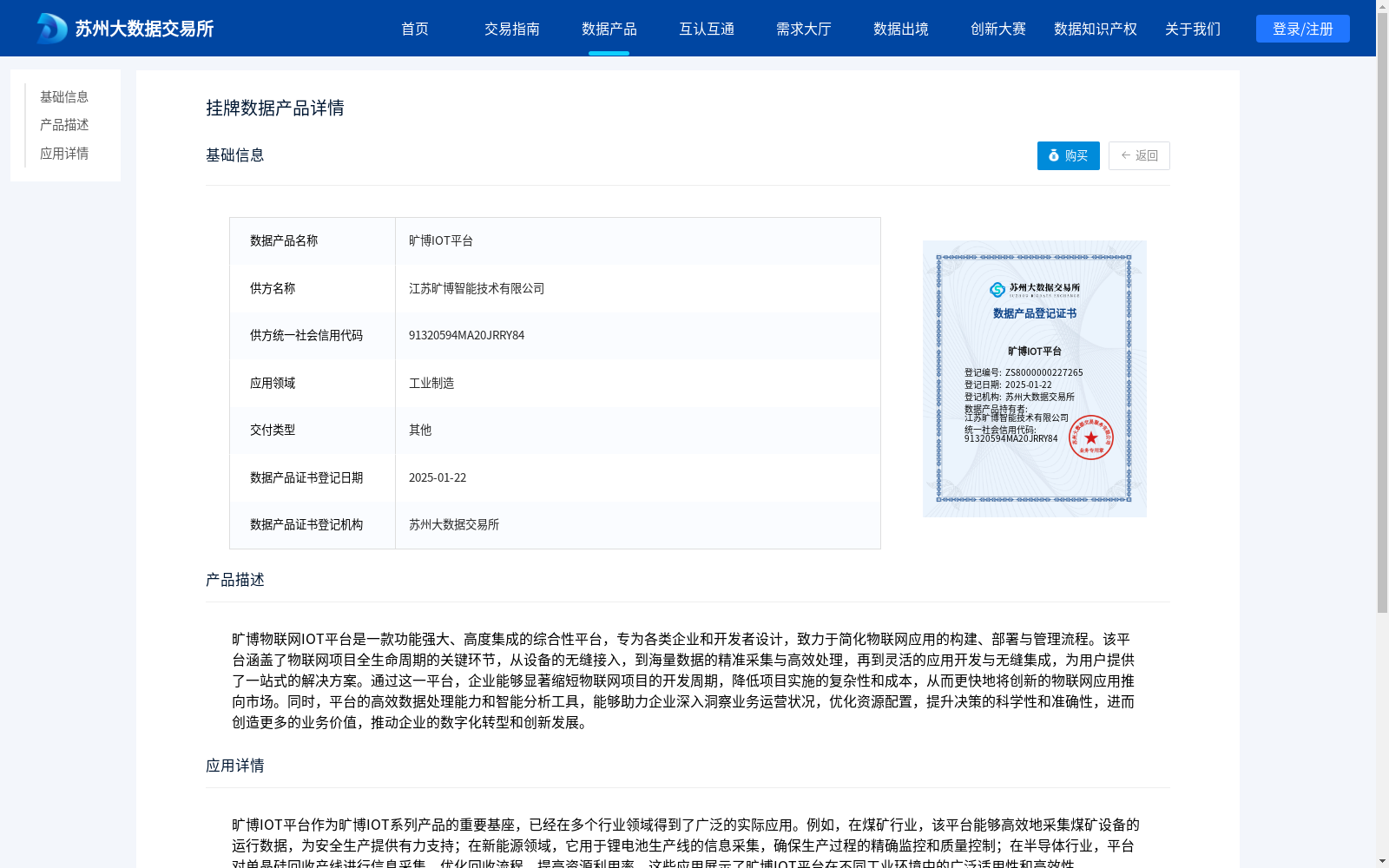The image size is (1389, 868).
Task: Open the 交易指南 nav item
Action: [x=512, y=29]
